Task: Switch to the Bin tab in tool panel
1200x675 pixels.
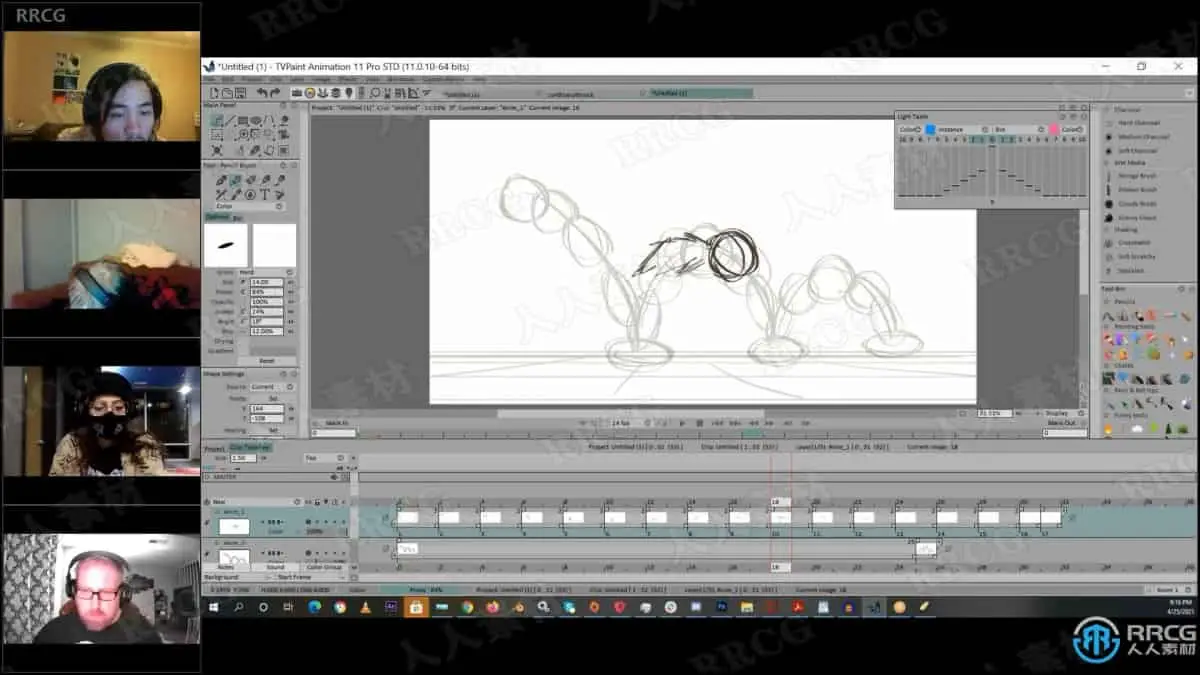Action: (237, 217)
